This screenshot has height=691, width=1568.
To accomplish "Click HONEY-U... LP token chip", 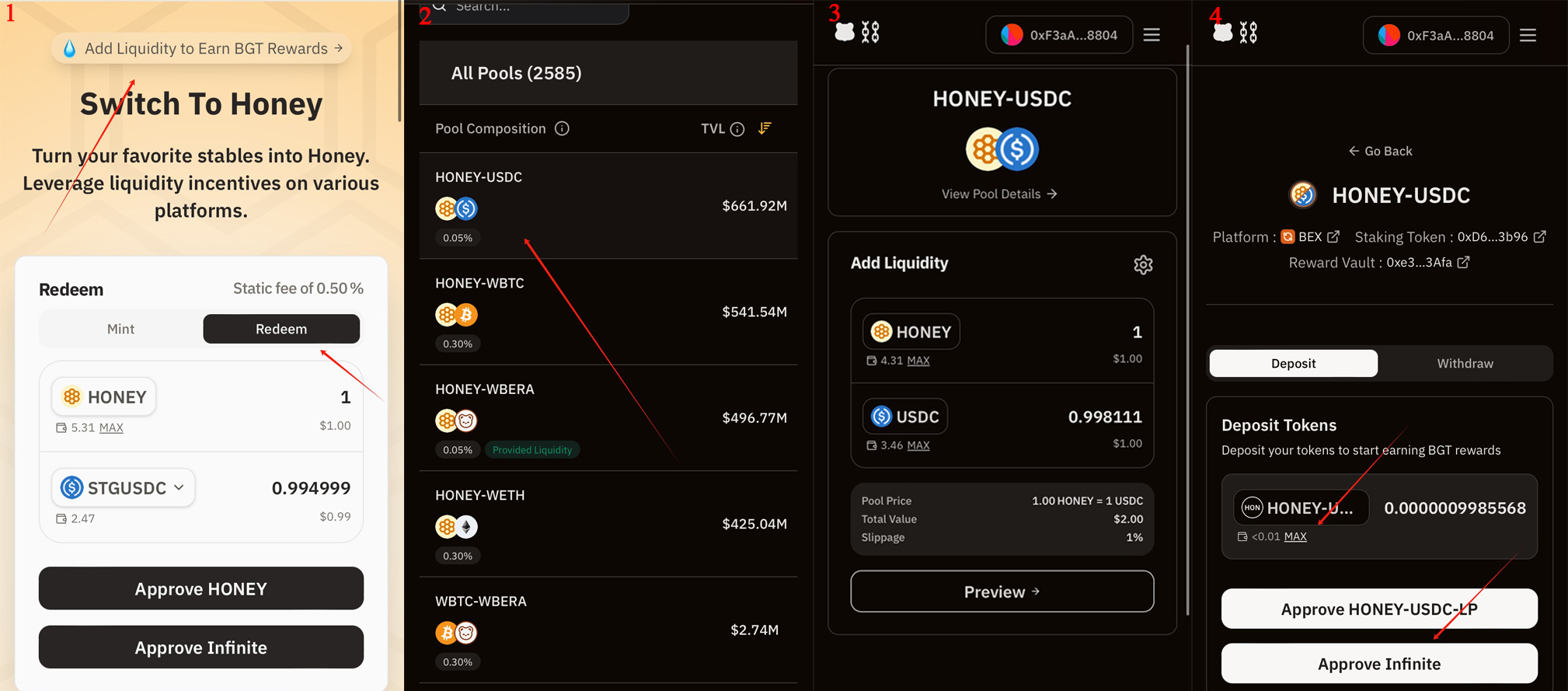I will pyautogui.click(x=1301, y=508).
